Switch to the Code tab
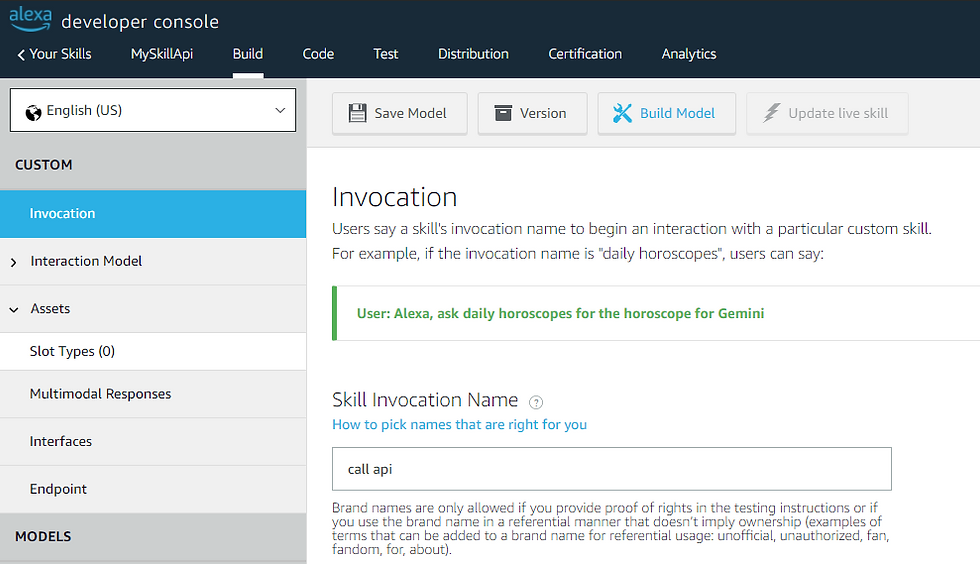The height and width of the screenshot is (564, 980). pyautogui.click(x=318, y=54)
